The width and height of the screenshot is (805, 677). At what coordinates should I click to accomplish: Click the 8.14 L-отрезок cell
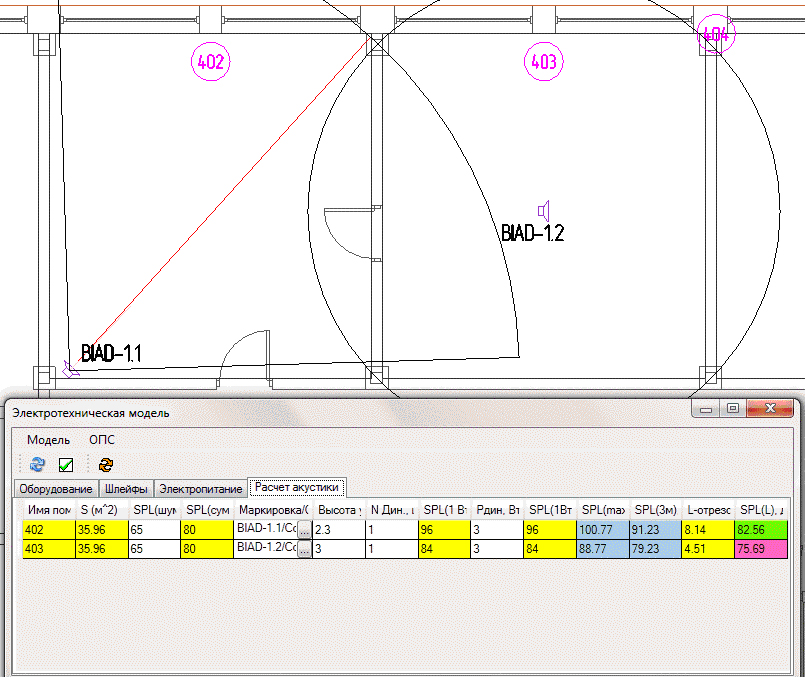(x=708, y=530)
